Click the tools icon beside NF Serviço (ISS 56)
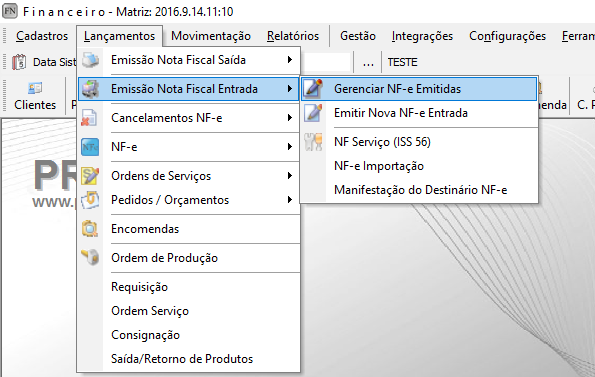The image size is (595, 377). click(313, 142)
